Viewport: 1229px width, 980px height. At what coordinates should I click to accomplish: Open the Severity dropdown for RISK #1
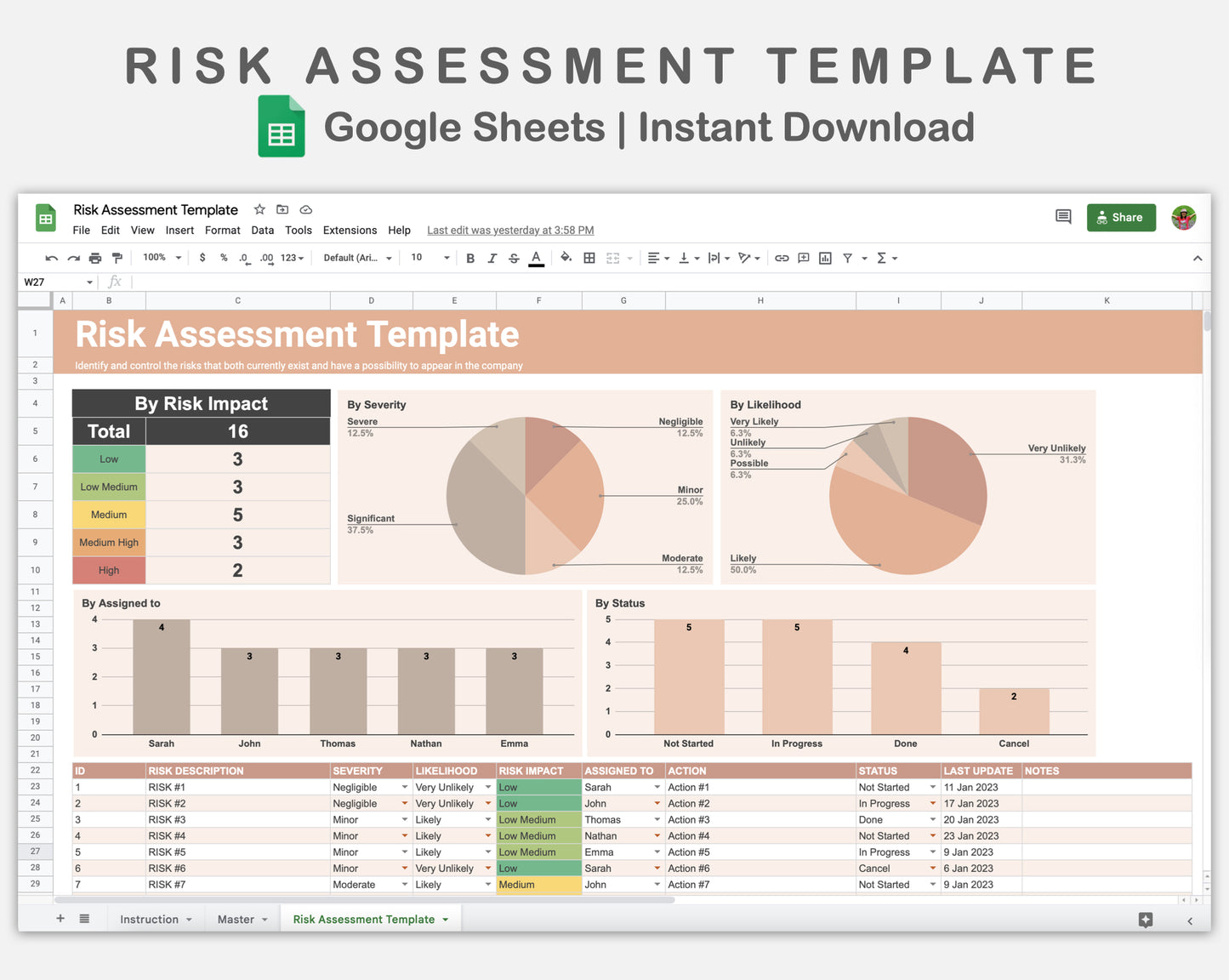405,787
